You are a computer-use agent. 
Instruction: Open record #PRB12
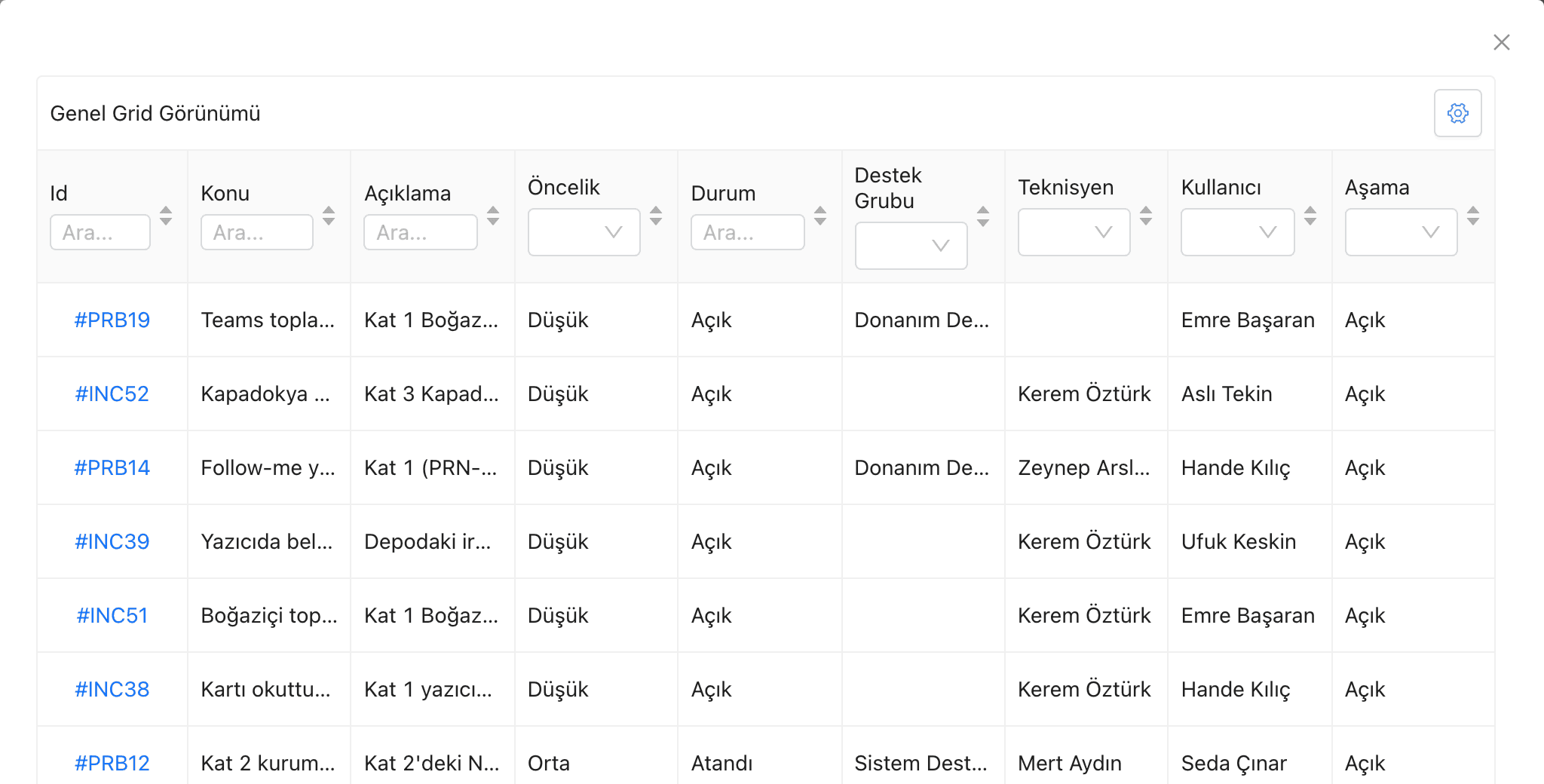point(112,763)
